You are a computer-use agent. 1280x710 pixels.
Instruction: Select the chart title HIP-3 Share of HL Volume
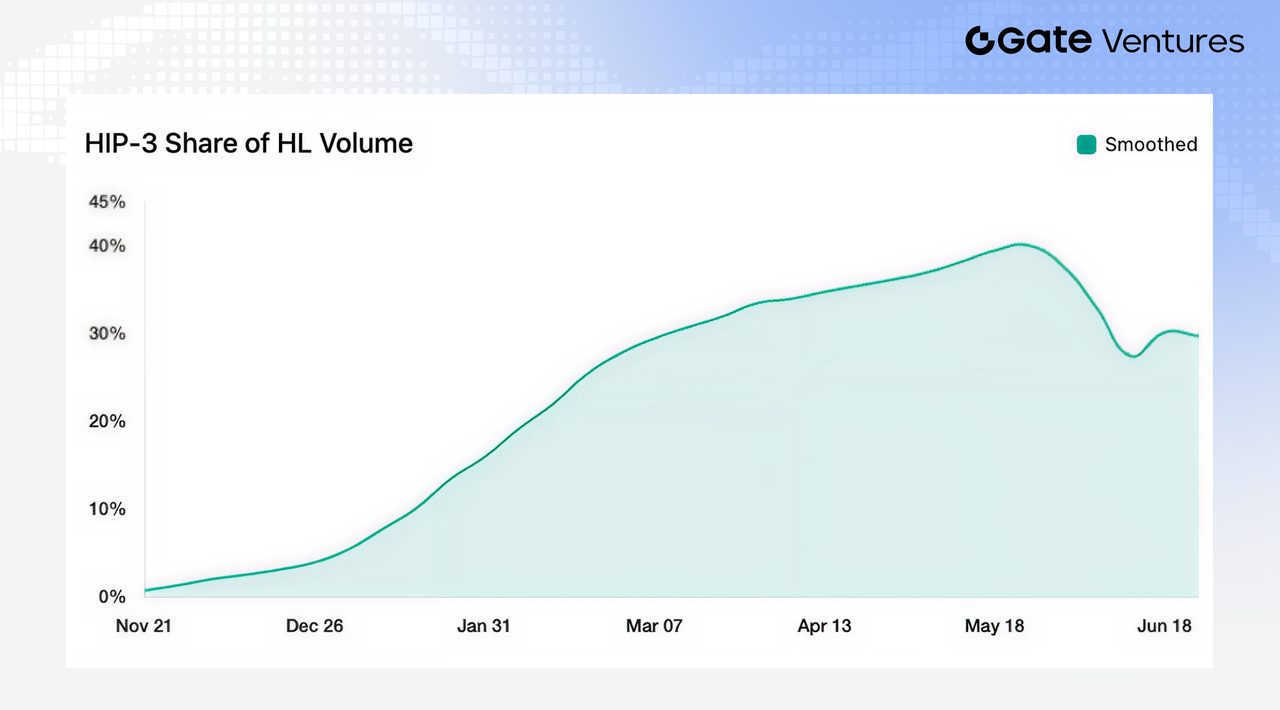[249, 144]
